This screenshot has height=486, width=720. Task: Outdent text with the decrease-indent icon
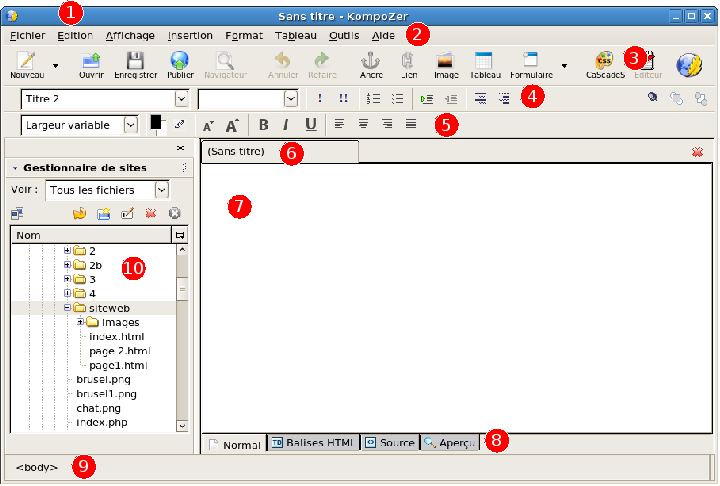[x=451, y=99]
